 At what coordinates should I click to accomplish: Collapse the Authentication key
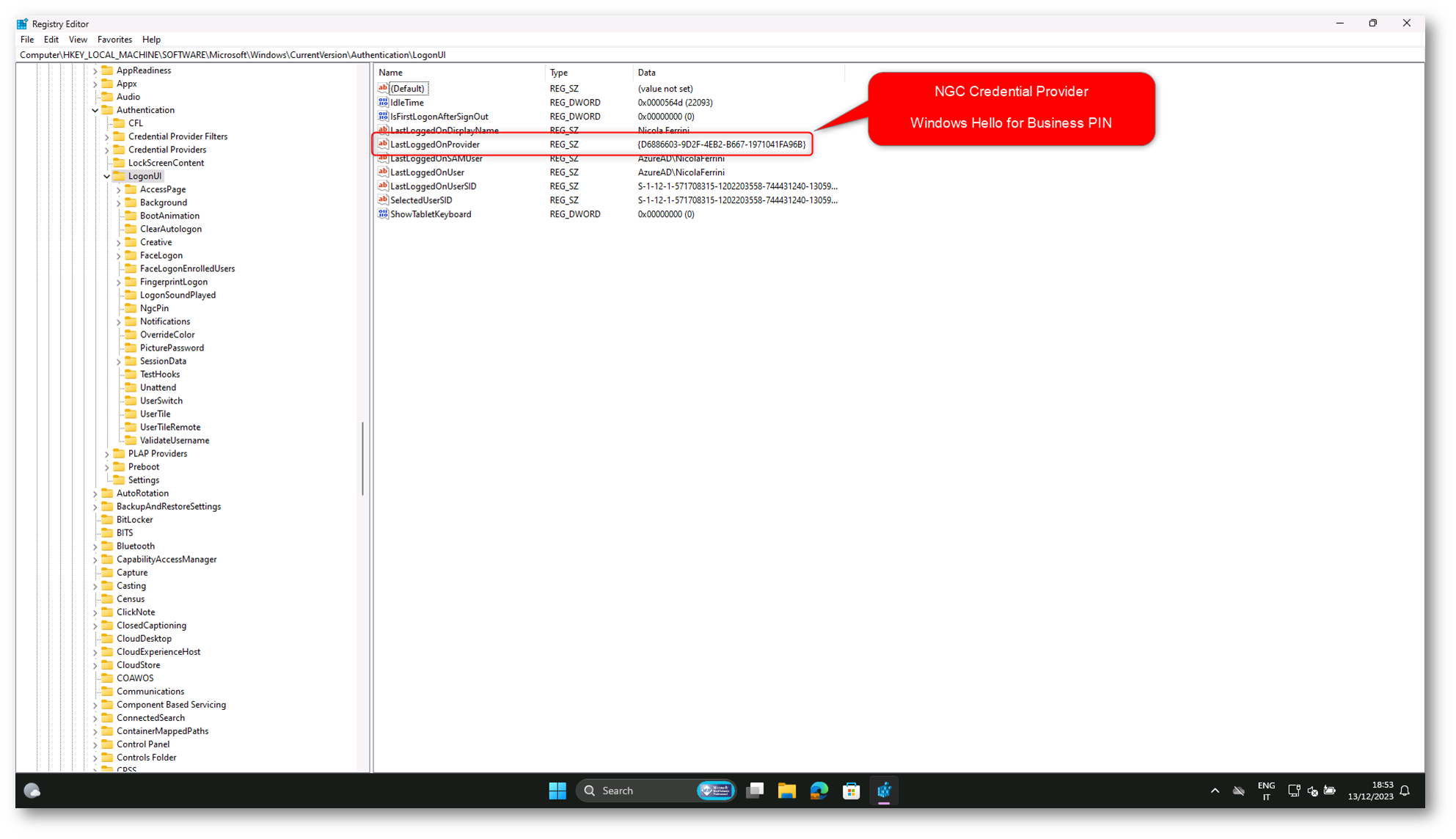(x=95, y=110)
